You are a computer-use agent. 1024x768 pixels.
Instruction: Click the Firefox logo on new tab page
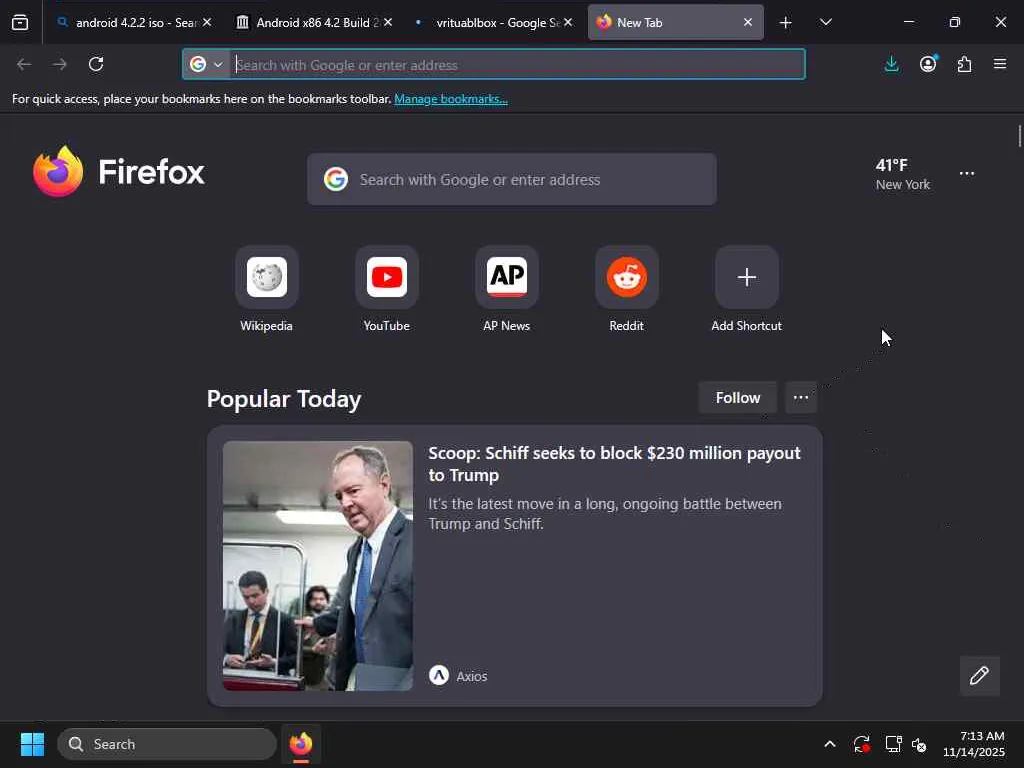click(x=118, y=172)
